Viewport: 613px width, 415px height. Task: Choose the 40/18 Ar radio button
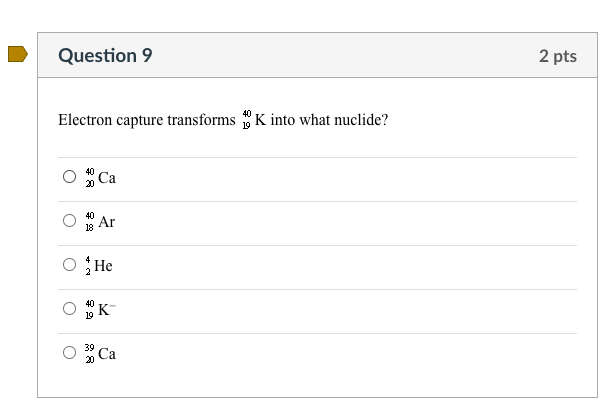pyautogui.click(x=69, y=222)
